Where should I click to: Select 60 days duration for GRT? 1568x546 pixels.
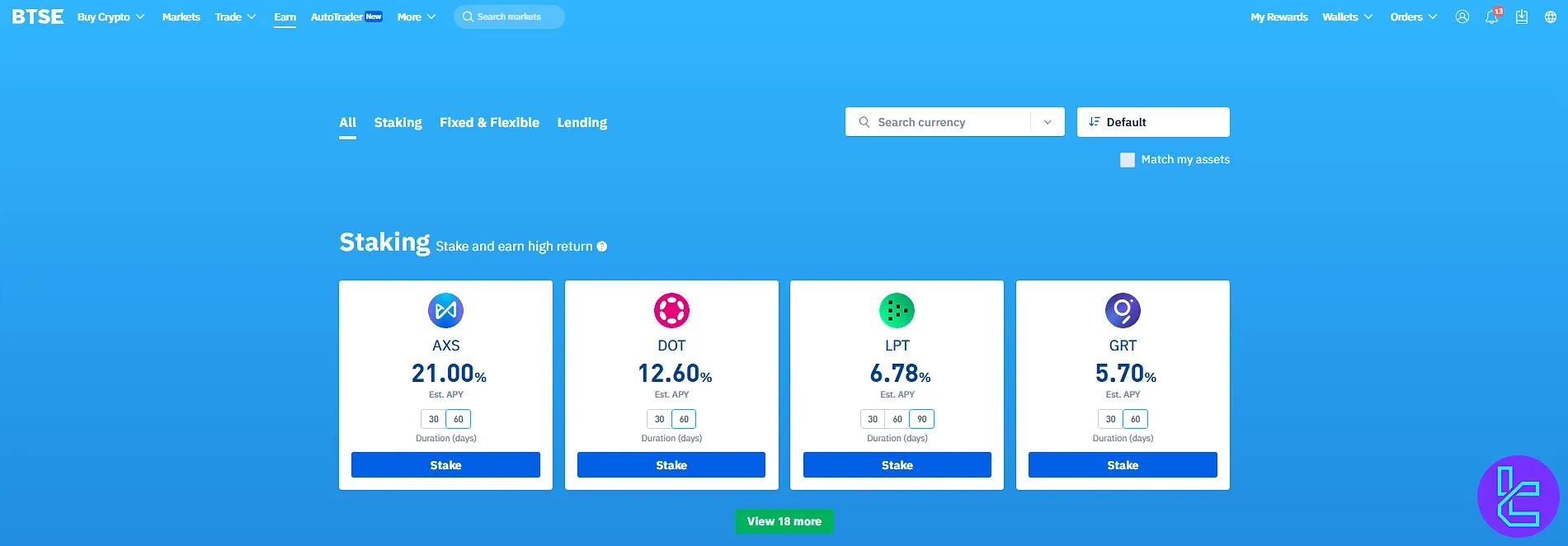(1136, 419)
